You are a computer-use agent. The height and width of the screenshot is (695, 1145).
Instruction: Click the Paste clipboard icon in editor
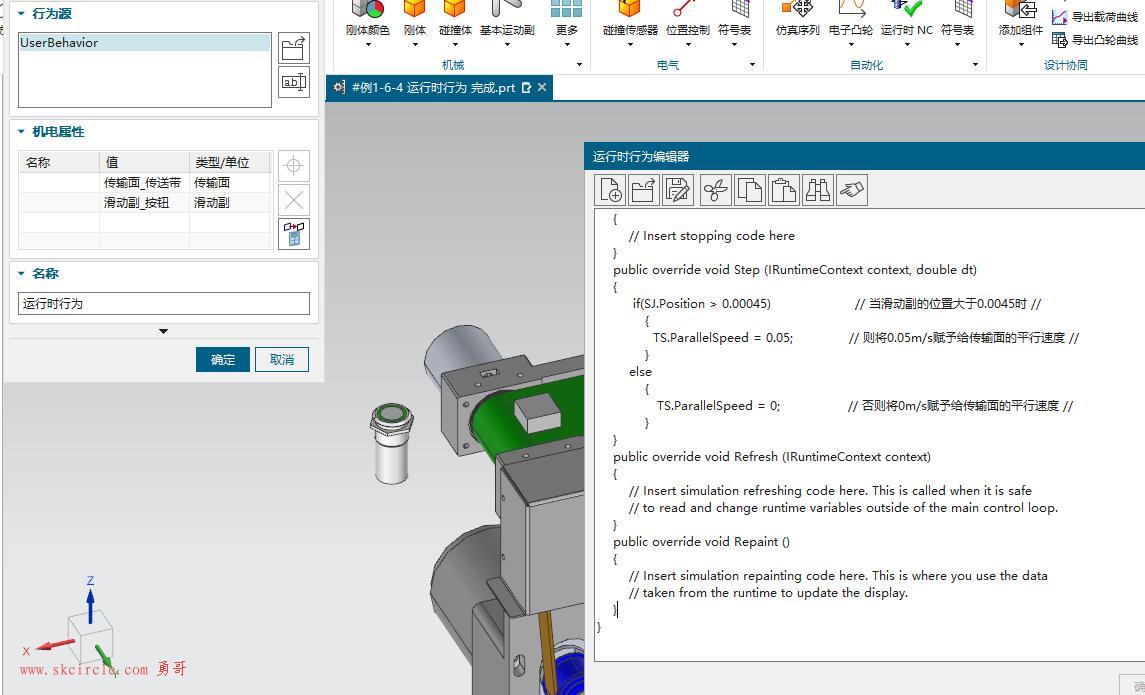tap(784, 191)
